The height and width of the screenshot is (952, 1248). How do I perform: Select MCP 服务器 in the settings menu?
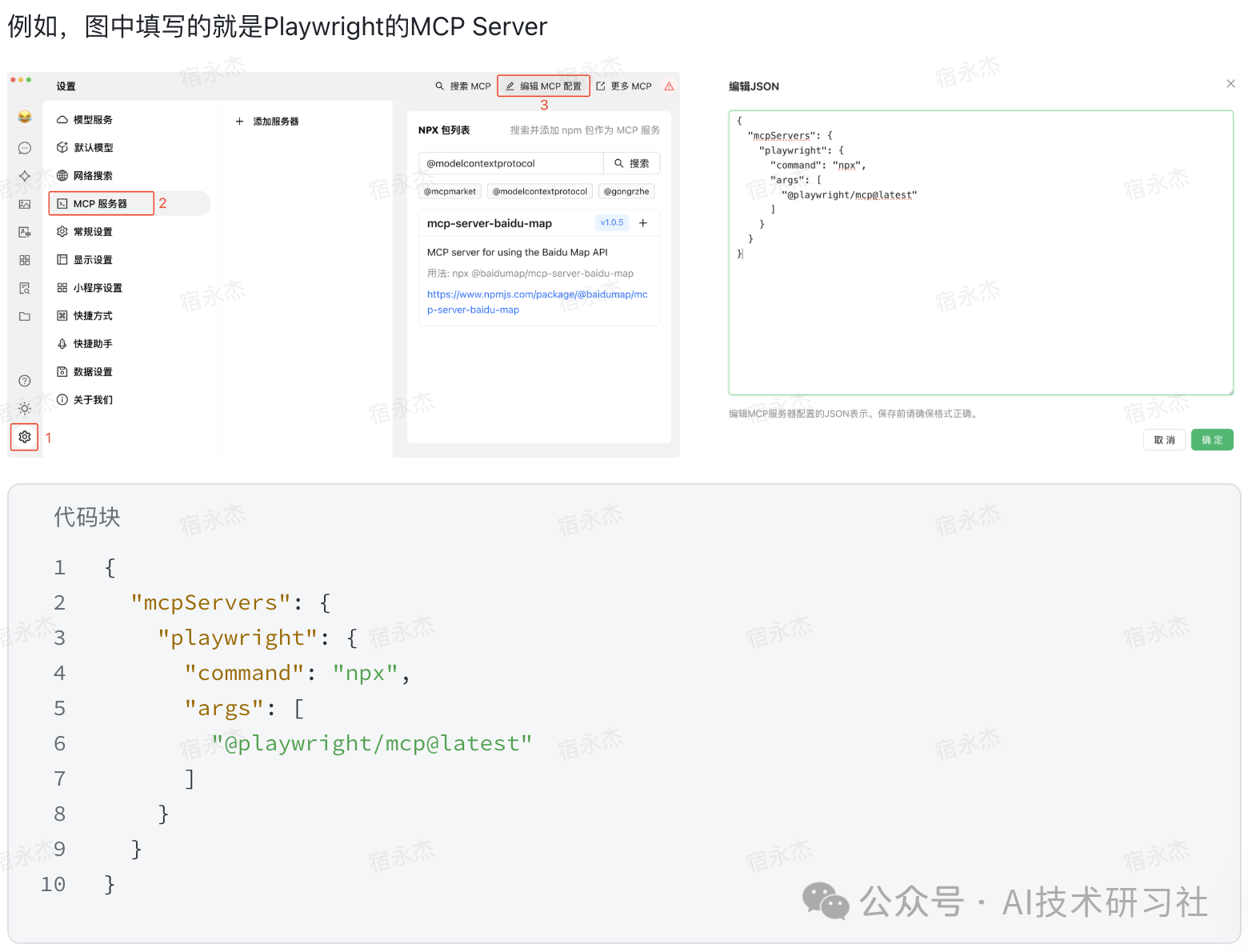tap(101, 204)
